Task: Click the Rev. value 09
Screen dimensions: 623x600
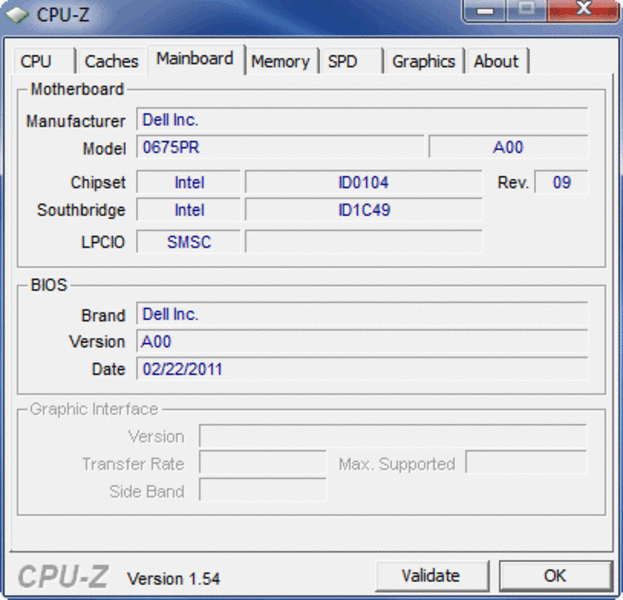Action: coord(561,182)
